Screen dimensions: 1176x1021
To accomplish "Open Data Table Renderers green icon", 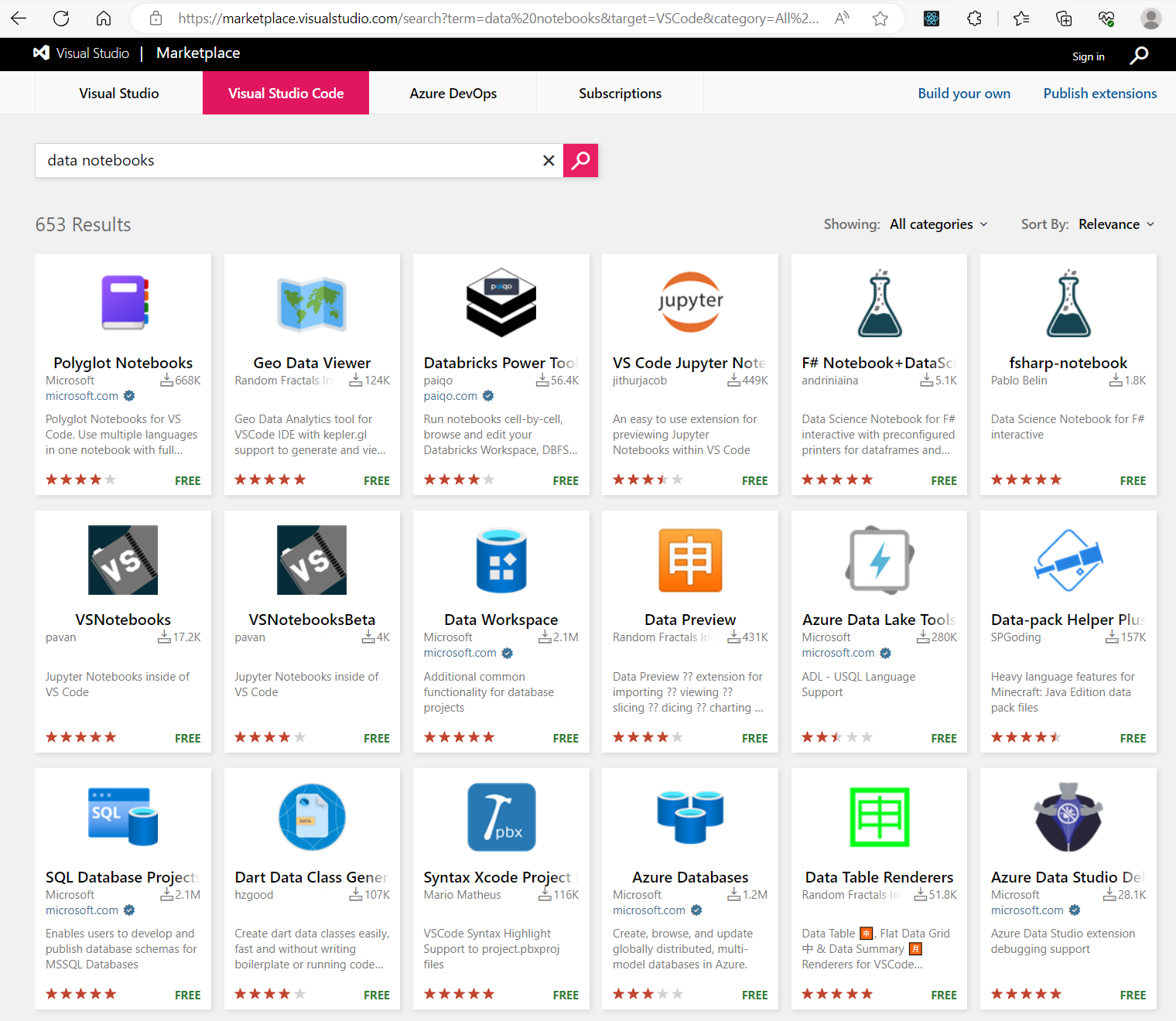I will pyautogui.click(x=880, y=817).
